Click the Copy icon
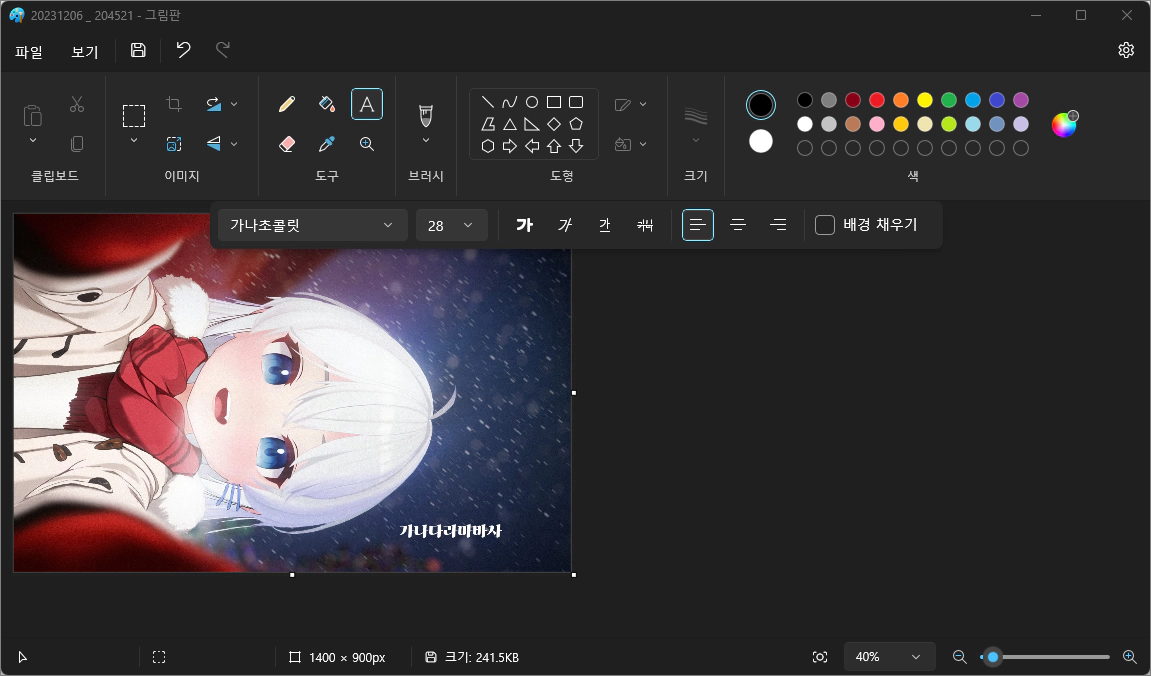This screenshot has height=676, width=1151. [x=77, y=144]
